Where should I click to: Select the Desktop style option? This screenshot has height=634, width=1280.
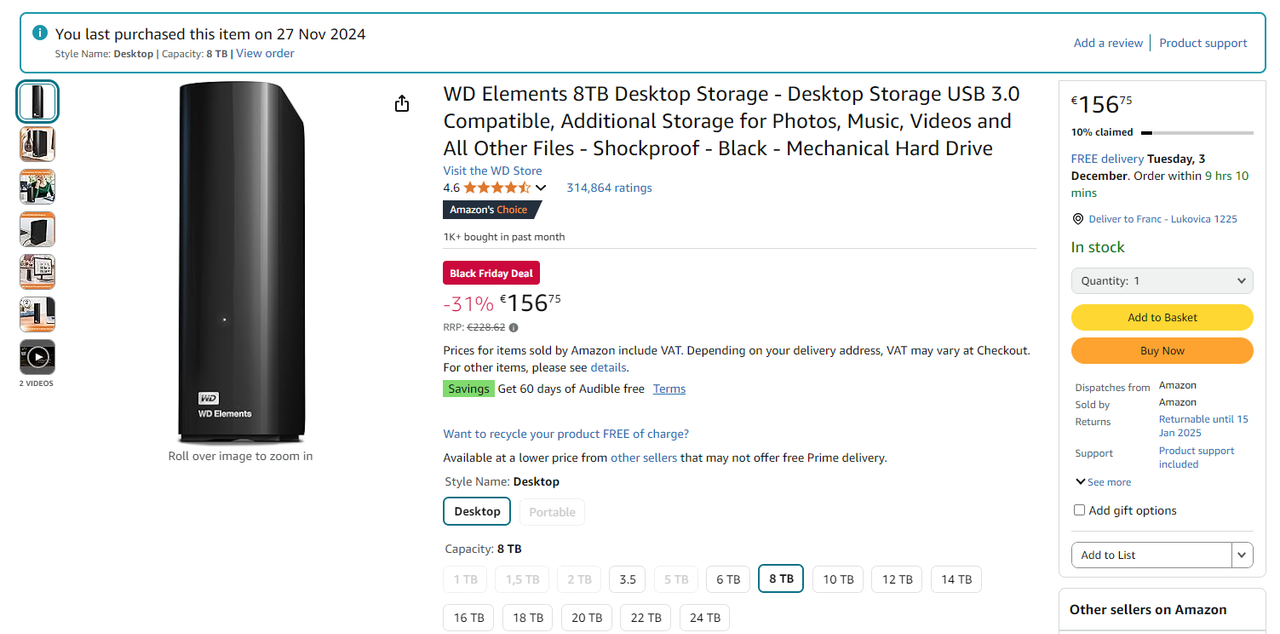477,511
